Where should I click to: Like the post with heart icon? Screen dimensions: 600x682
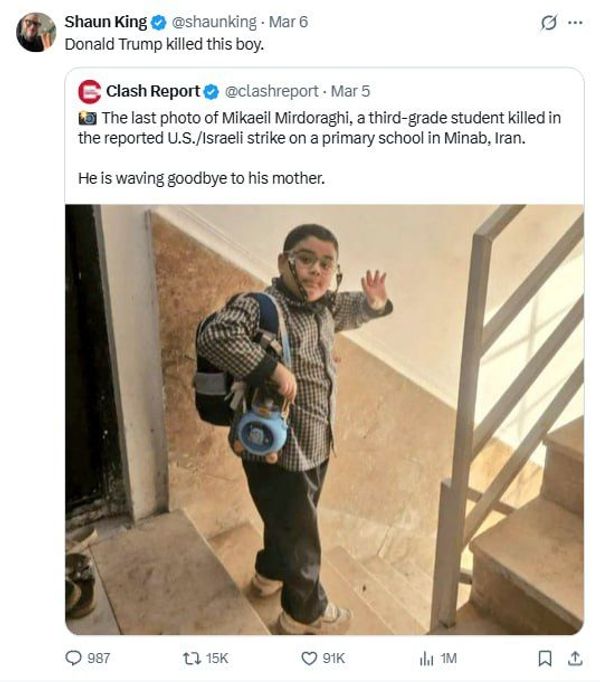tap(309, 658)
